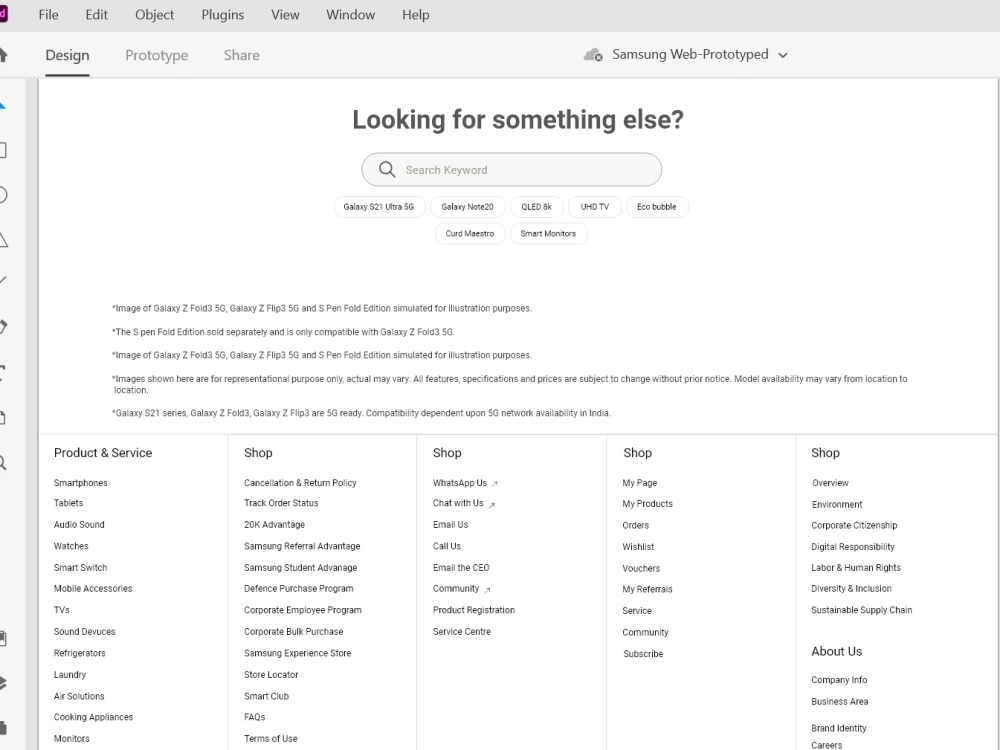Click the Audio Sound link
Viewport: 1000px width, 750px height.
click(x=79, y=524)
